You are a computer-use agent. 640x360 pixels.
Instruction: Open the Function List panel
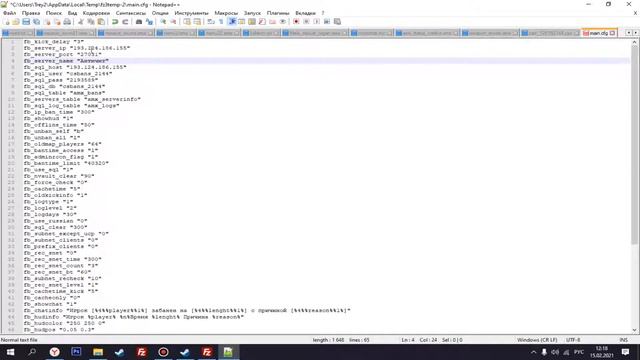(x=262, y=22)
